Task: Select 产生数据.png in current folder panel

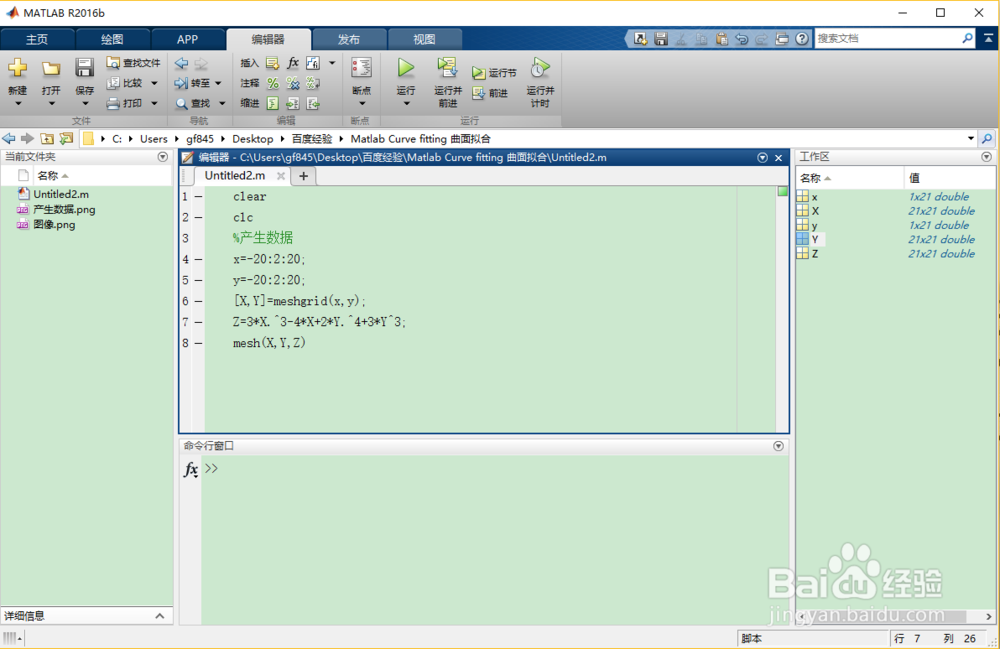Action: coord(64,209)
